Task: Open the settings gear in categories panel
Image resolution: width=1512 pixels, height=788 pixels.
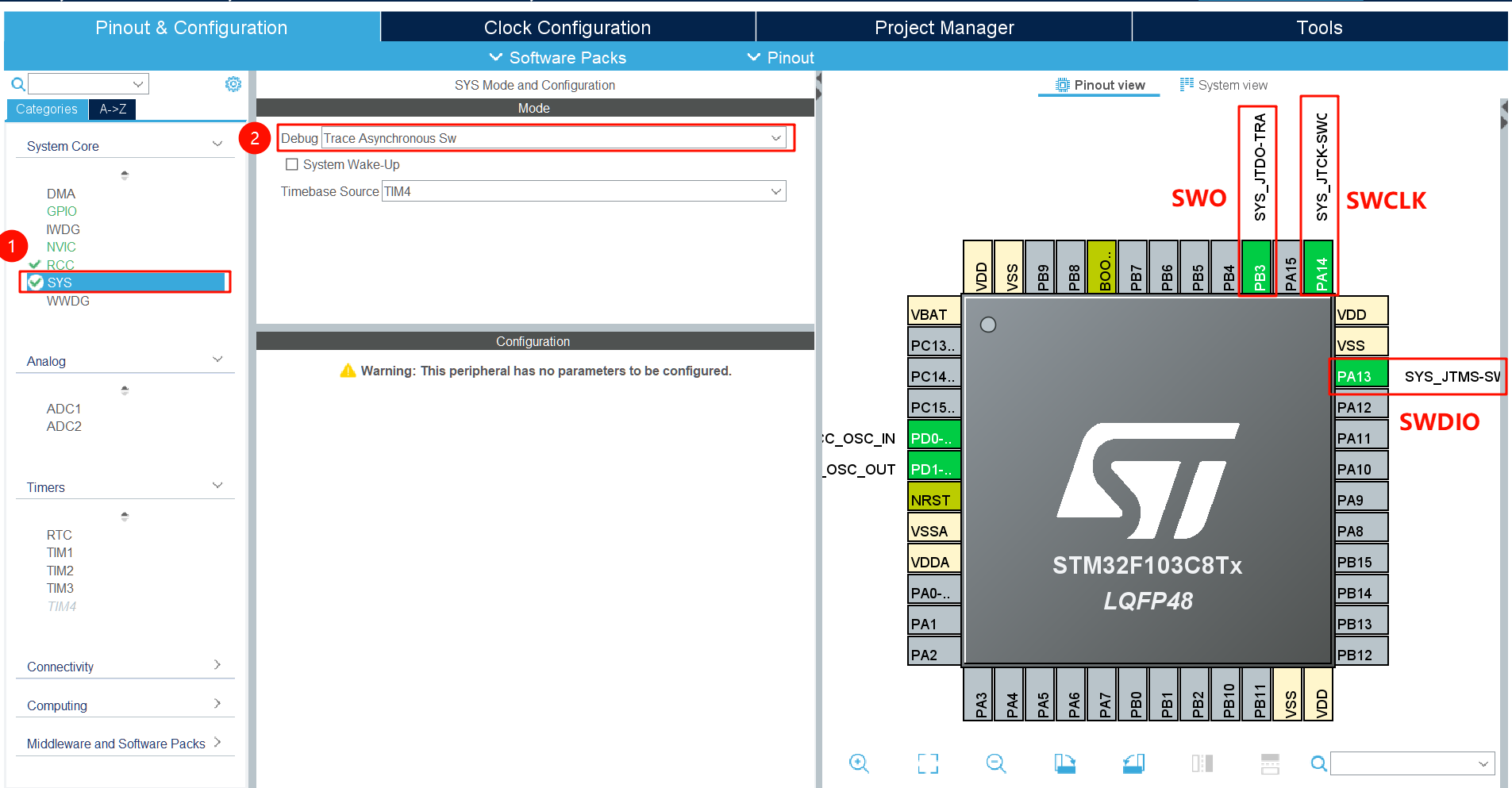Action: point(233,84)
